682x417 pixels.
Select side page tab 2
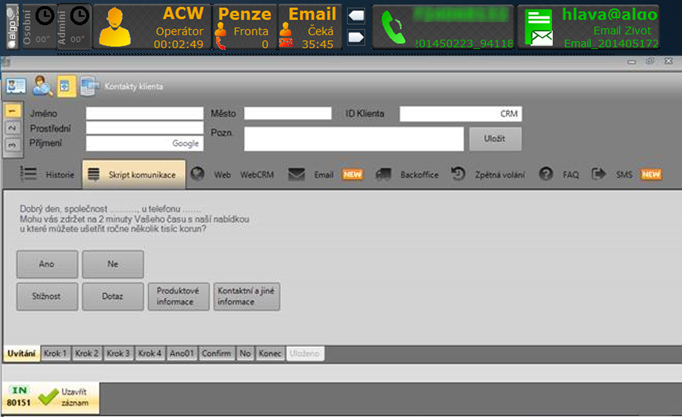point(12,128)
